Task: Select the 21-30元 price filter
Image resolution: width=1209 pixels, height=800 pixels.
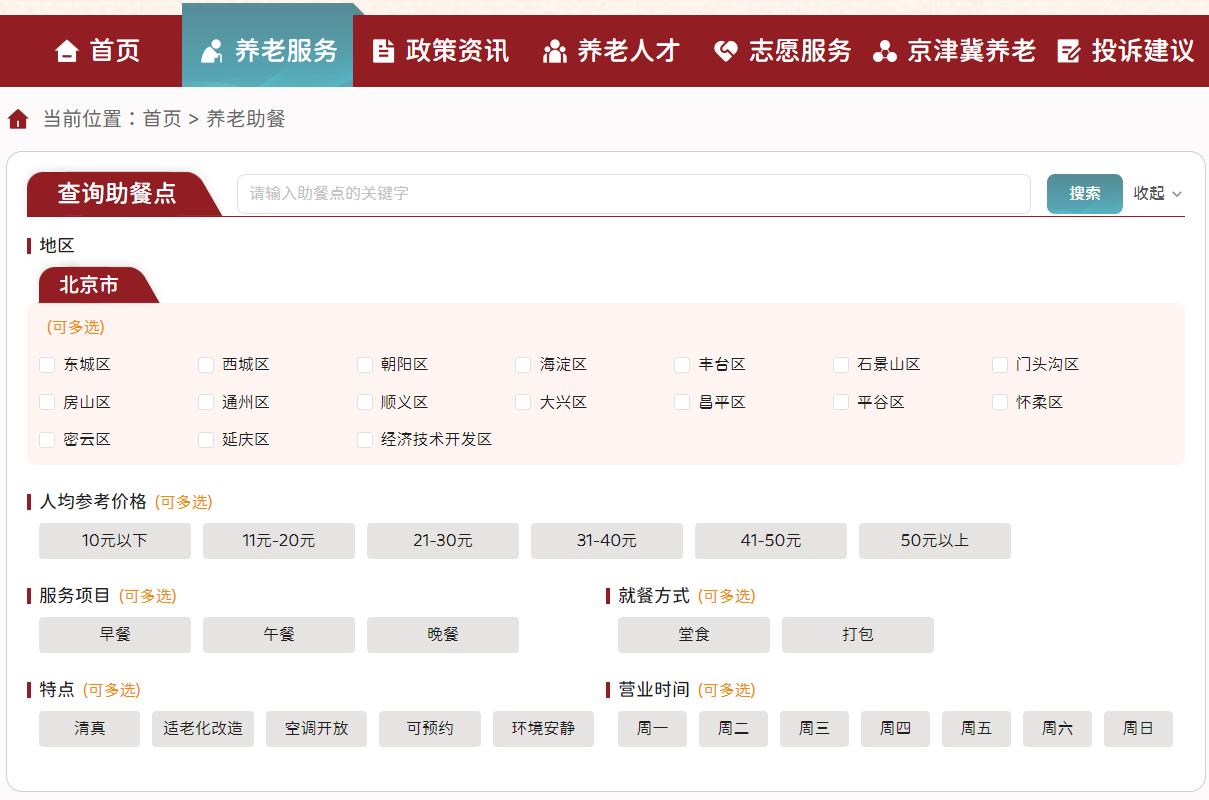Action: [x=442, y=540]
